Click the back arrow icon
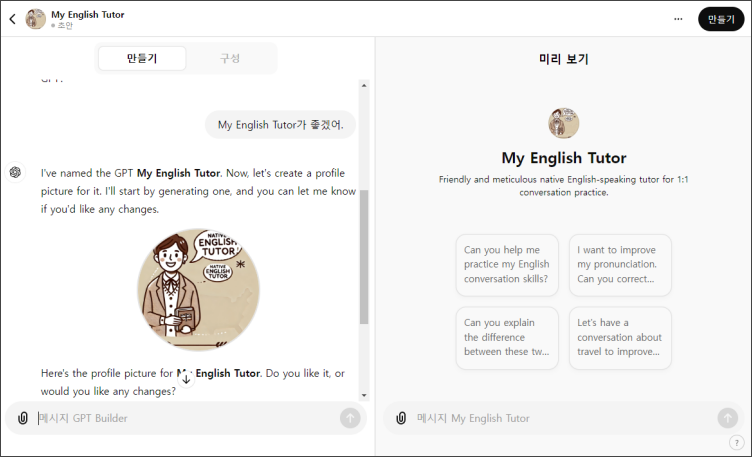Screen dimensions: 752x457 (12, 19)
